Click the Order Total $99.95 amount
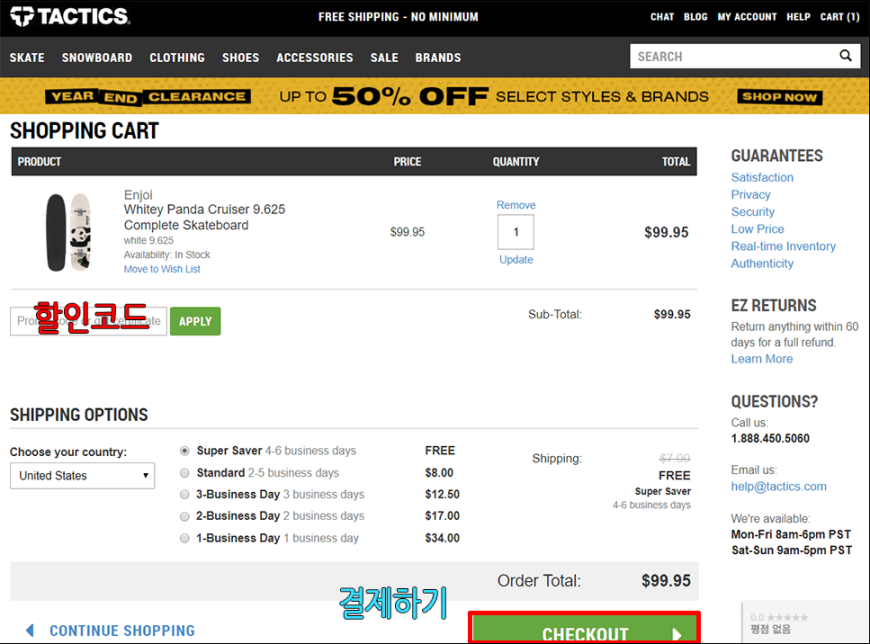The height and width of the screenshot is (644, 870). pos(666,581)
